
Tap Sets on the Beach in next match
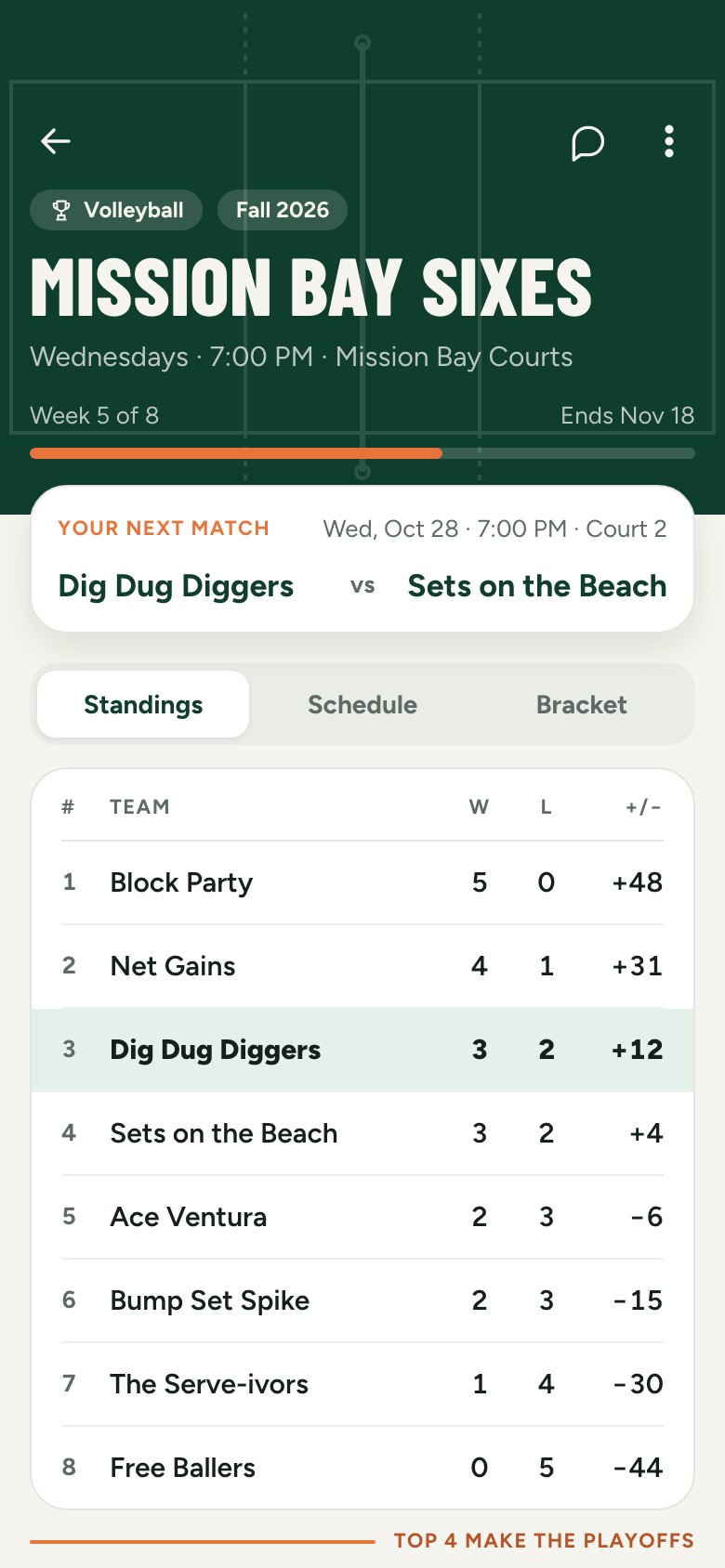537,586
